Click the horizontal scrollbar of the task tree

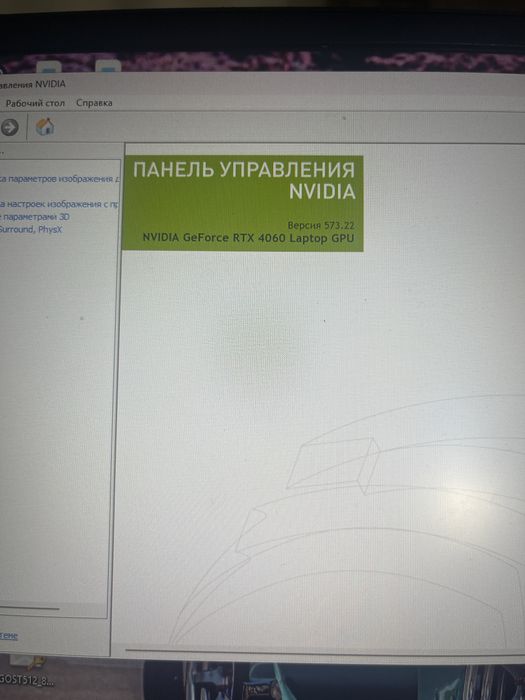pos(29,608)
